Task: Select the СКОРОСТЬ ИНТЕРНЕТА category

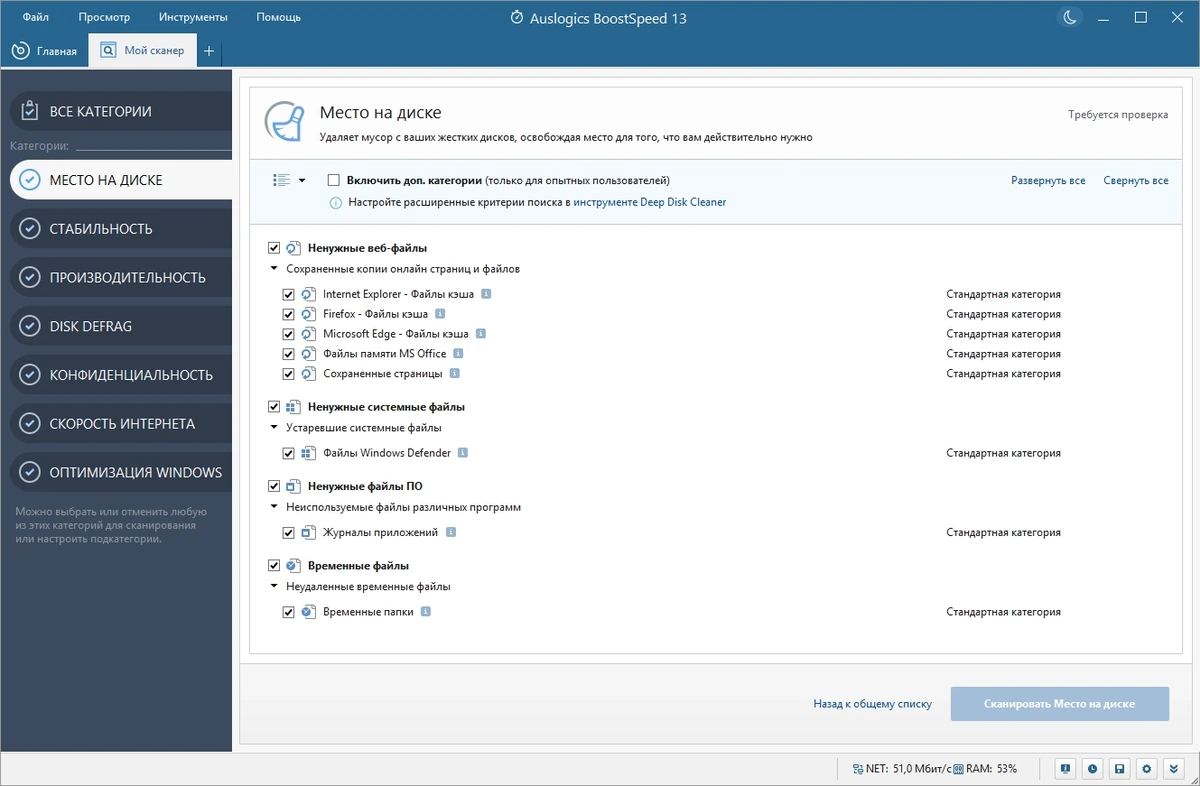Action: pyautogui.click(x=121, y=423)
